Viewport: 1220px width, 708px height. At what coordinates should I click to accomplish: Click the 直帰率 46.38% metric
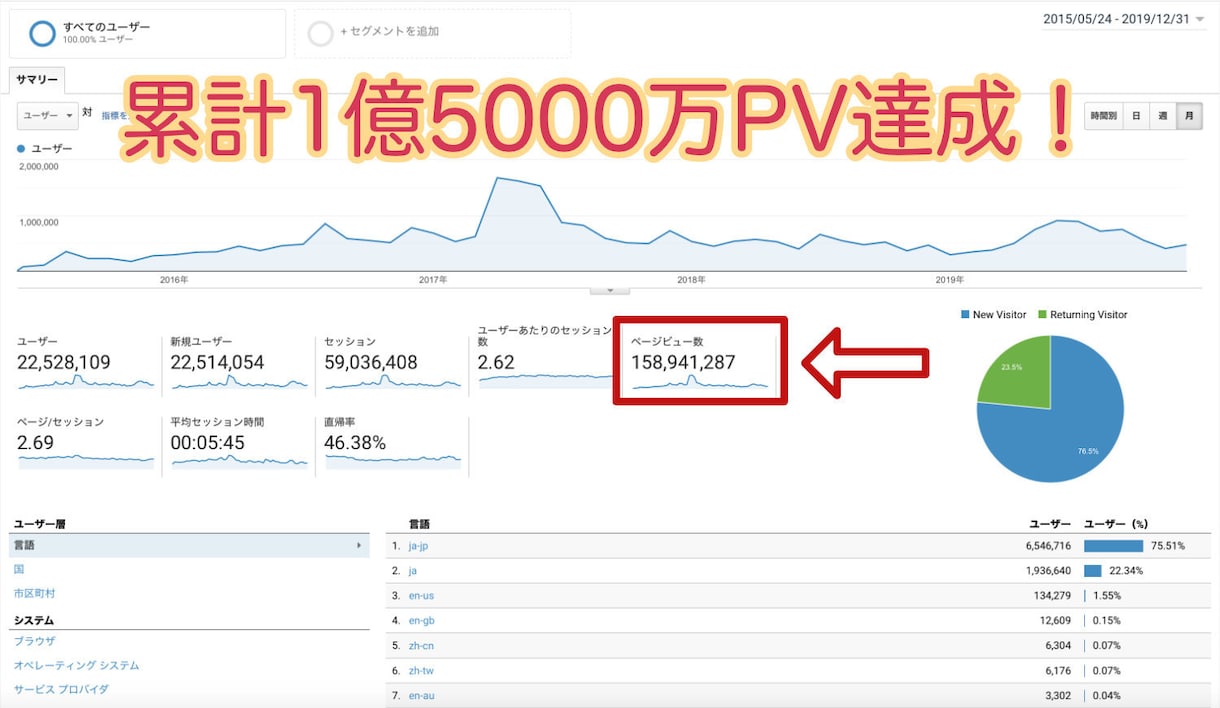click(x=392, y=444)
